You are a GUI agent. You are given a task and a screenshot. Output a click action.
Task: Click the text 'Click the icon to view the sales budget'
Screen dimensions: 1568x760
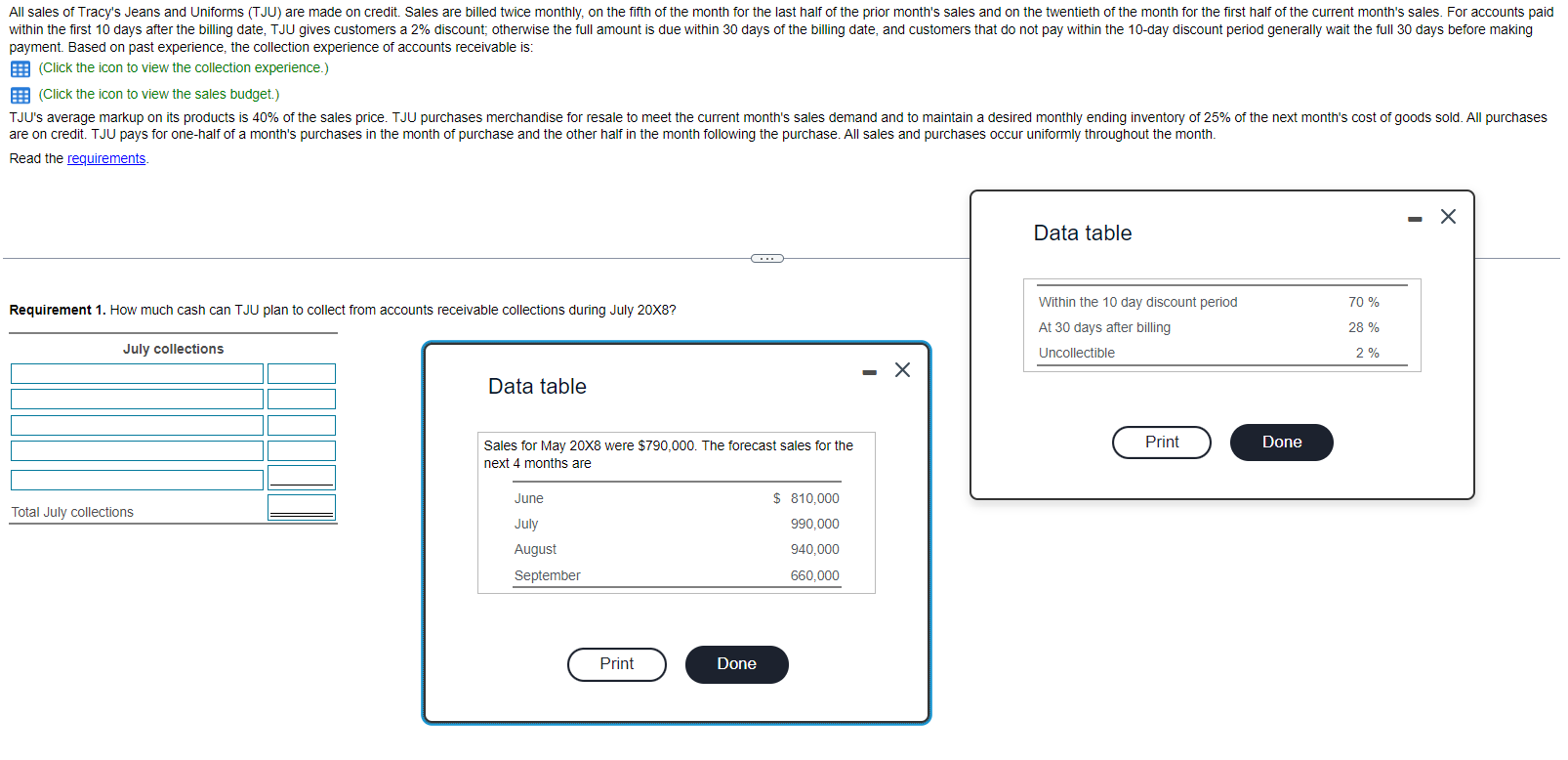(x=159, y=95)
